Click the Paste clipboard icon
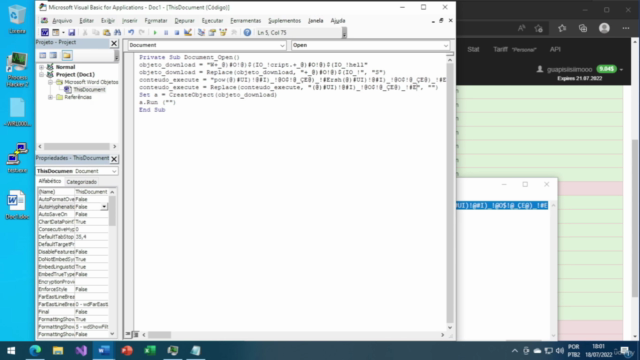640x360 pixels. (x=107, y=33)
